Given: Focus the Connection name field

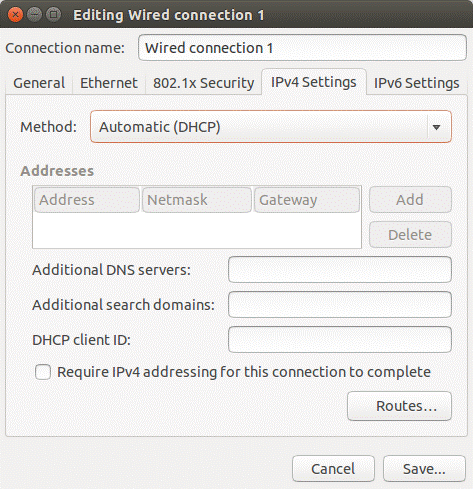Looking at the screenshot, I should pyautogui.click(x=302, y=48).
